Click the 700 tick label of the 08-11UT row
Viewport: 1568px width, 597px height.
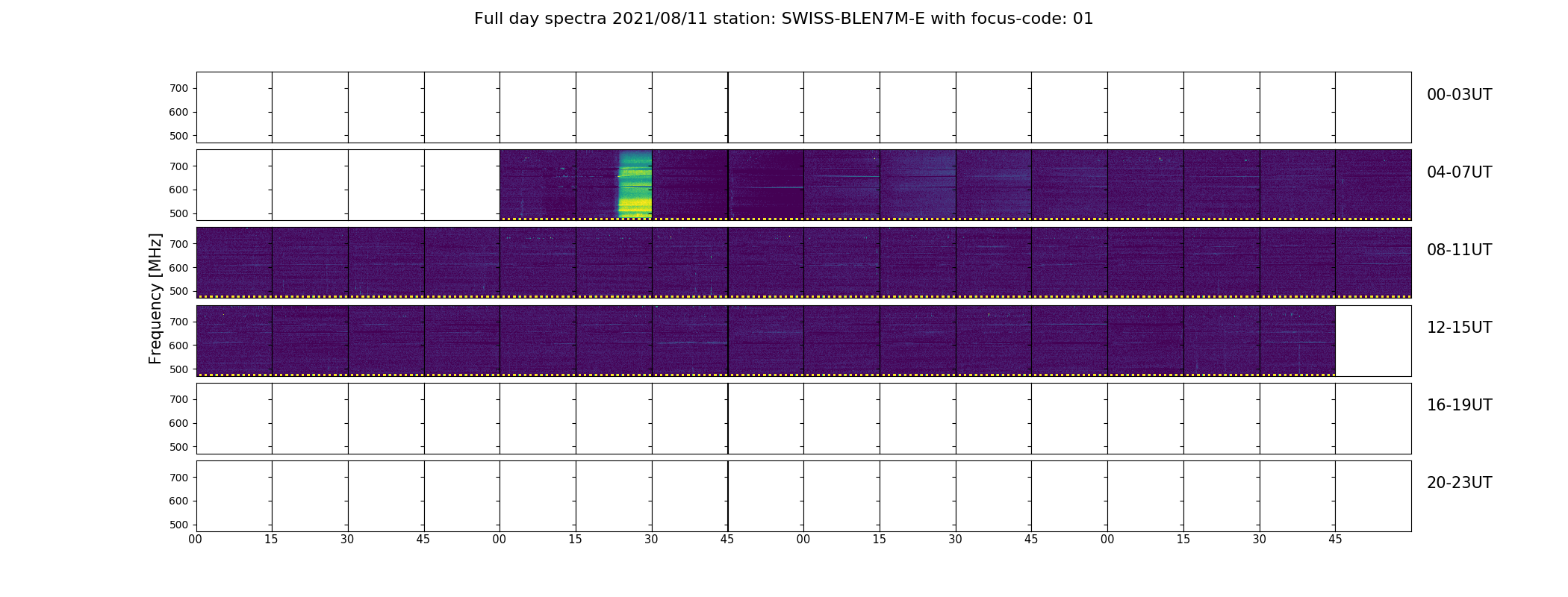click(x=178, y=244)
